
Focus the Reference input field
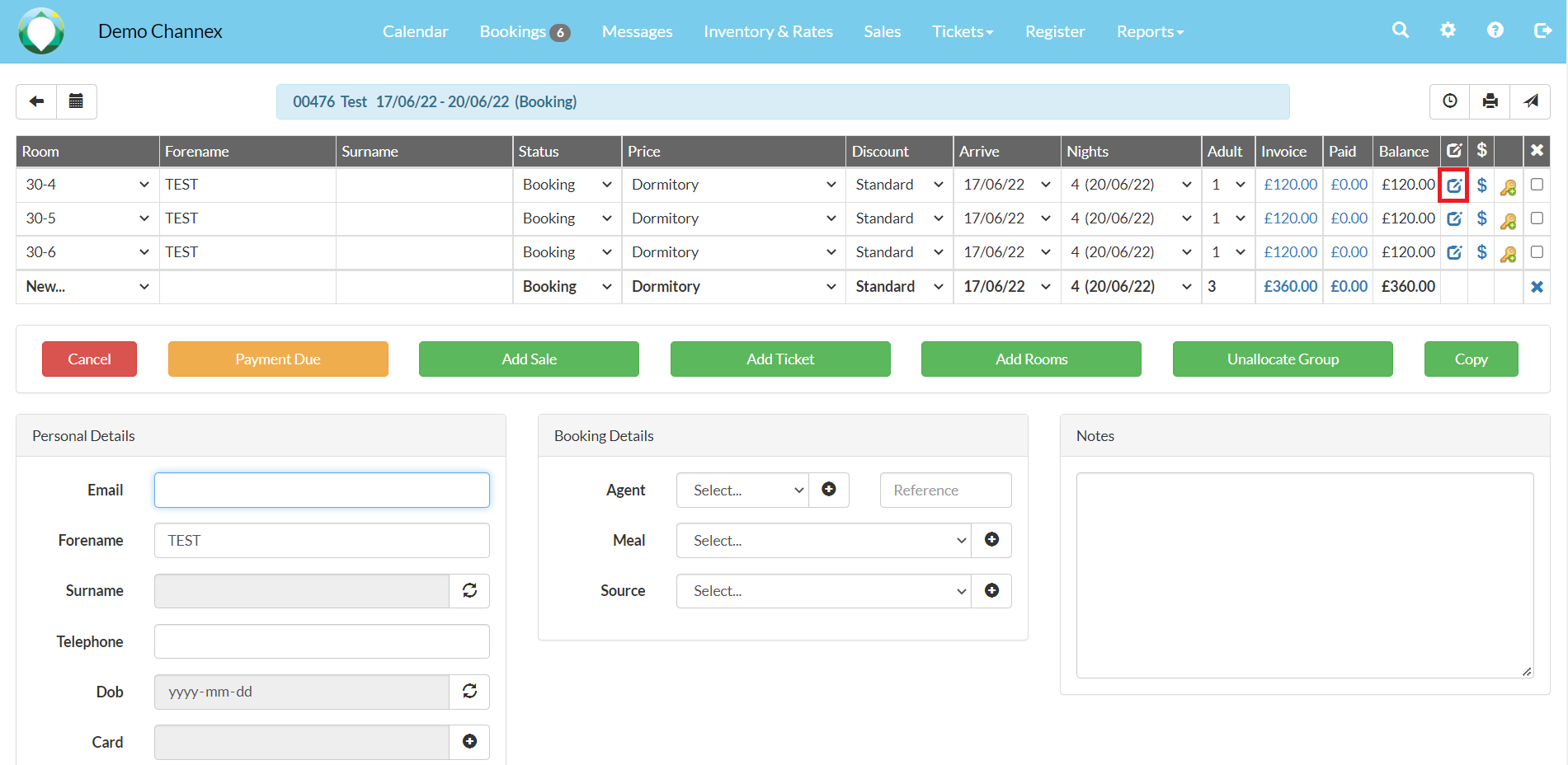pos(945,490)
